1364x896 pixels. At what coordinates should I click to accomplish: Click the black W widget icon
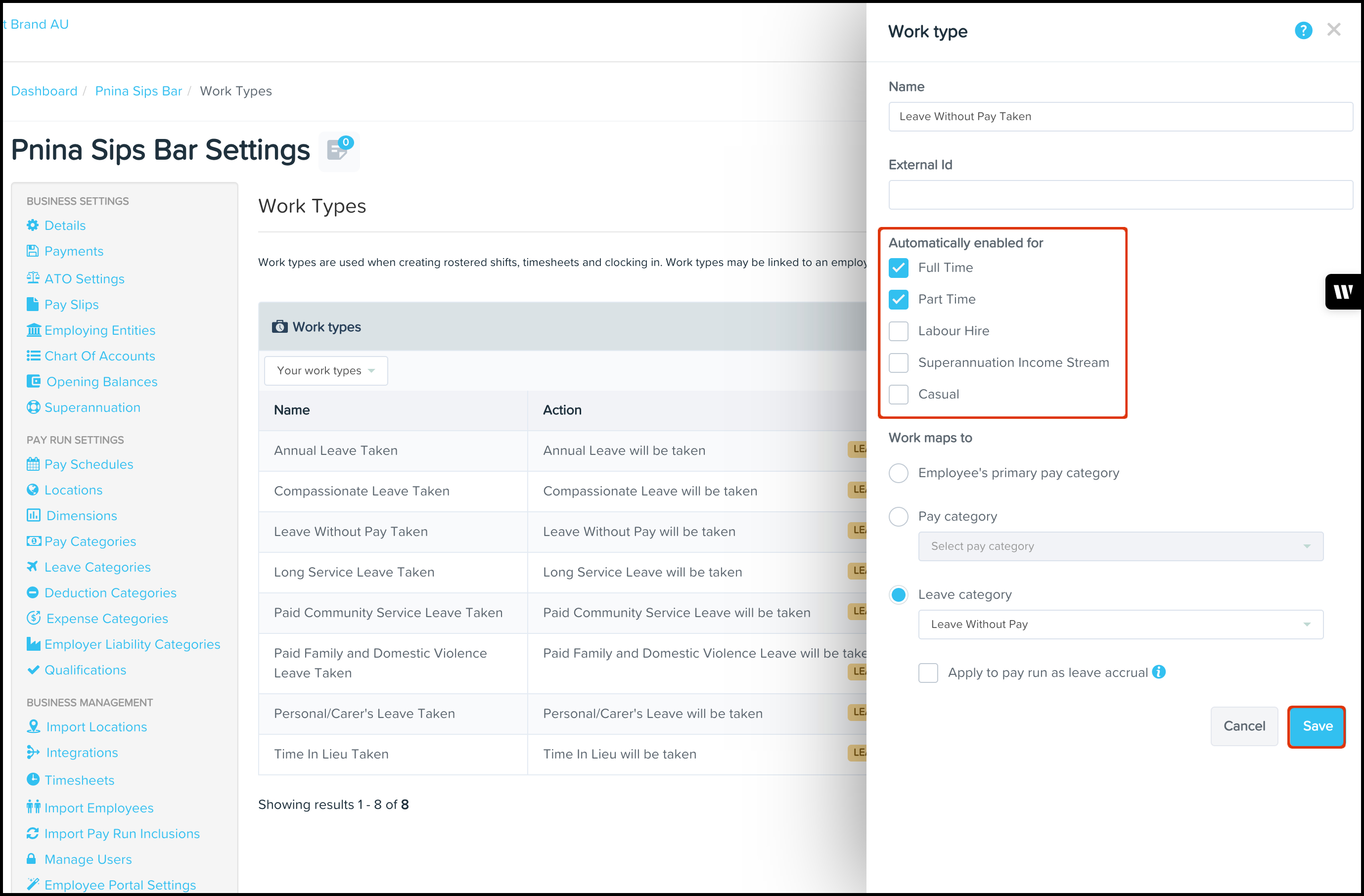pos(1343,292)
